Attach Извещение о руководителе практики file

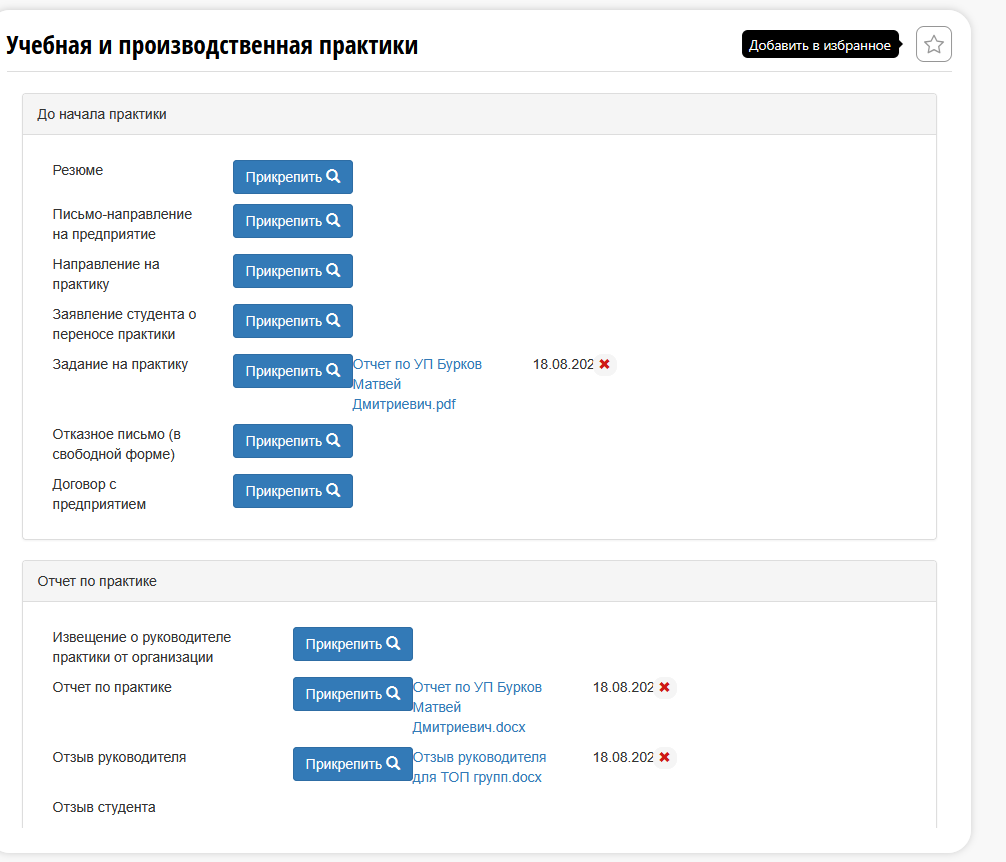pos(353,644)
